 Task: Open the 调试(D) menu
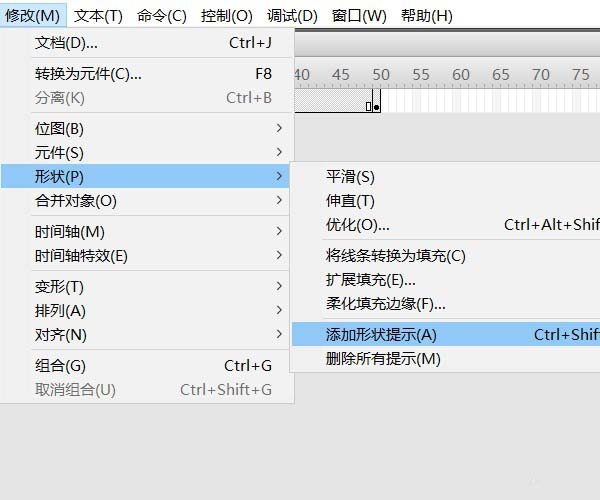click(x=292, y=15)
